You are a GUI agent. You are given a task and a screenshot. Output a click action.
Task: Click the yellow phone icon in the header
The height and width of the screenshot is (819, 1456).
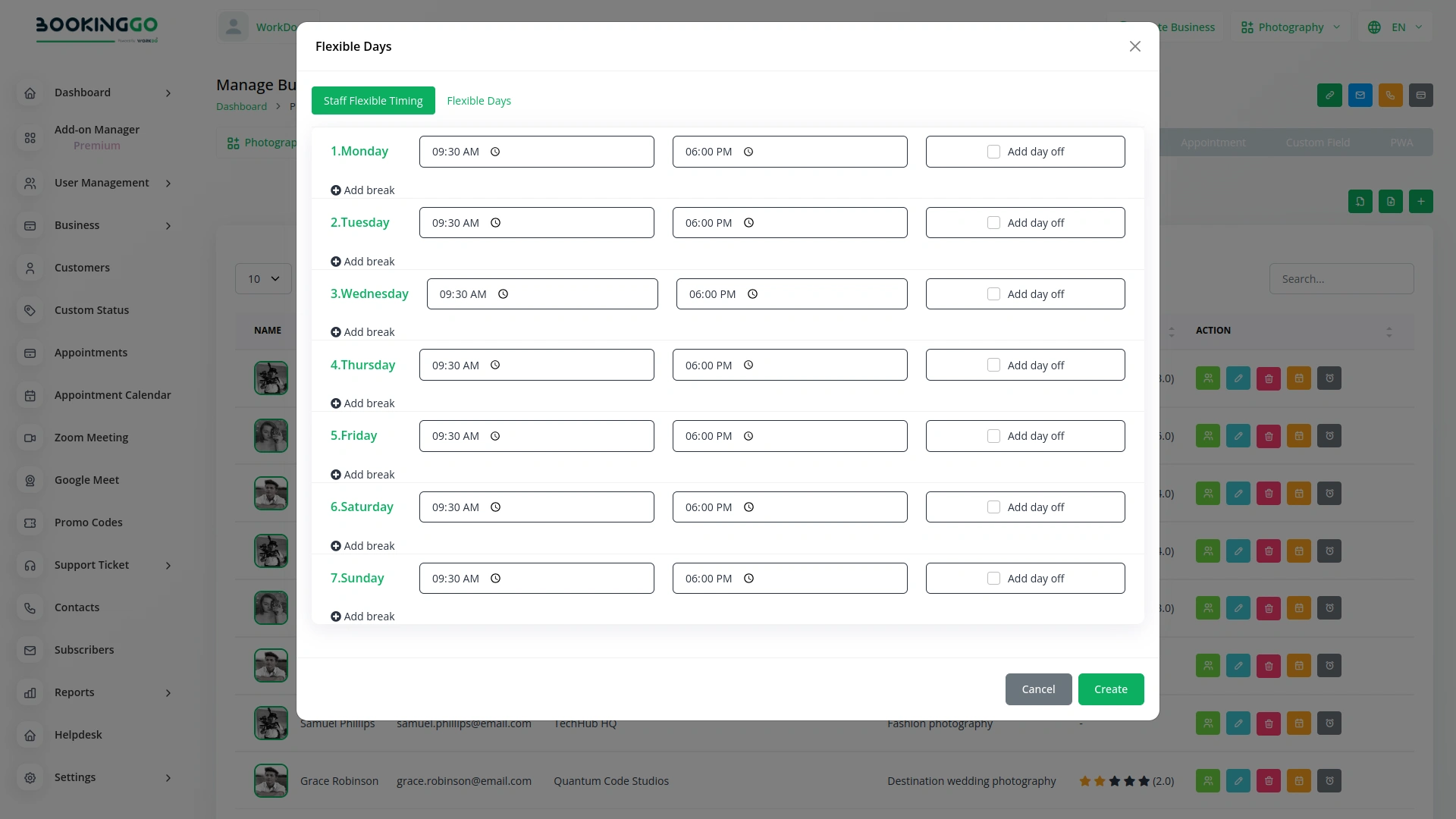pos(1390,95)
